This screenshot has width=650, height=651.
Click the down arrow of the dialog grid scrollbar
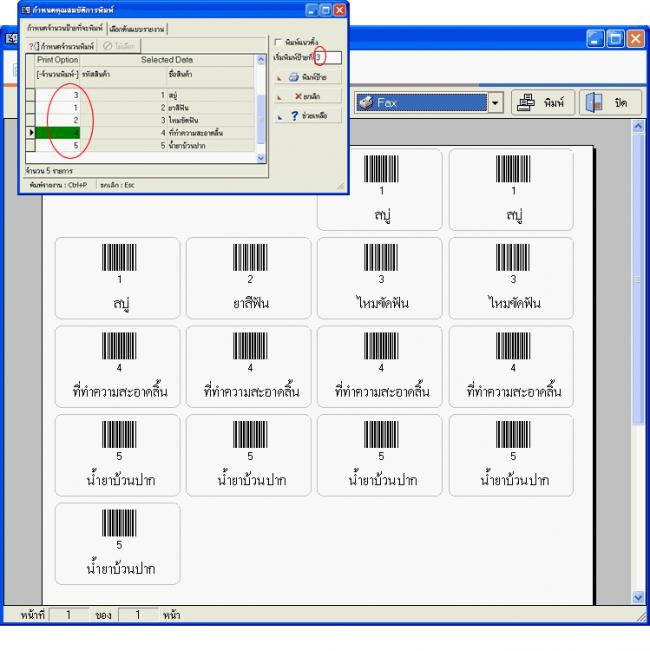(261, 158)
